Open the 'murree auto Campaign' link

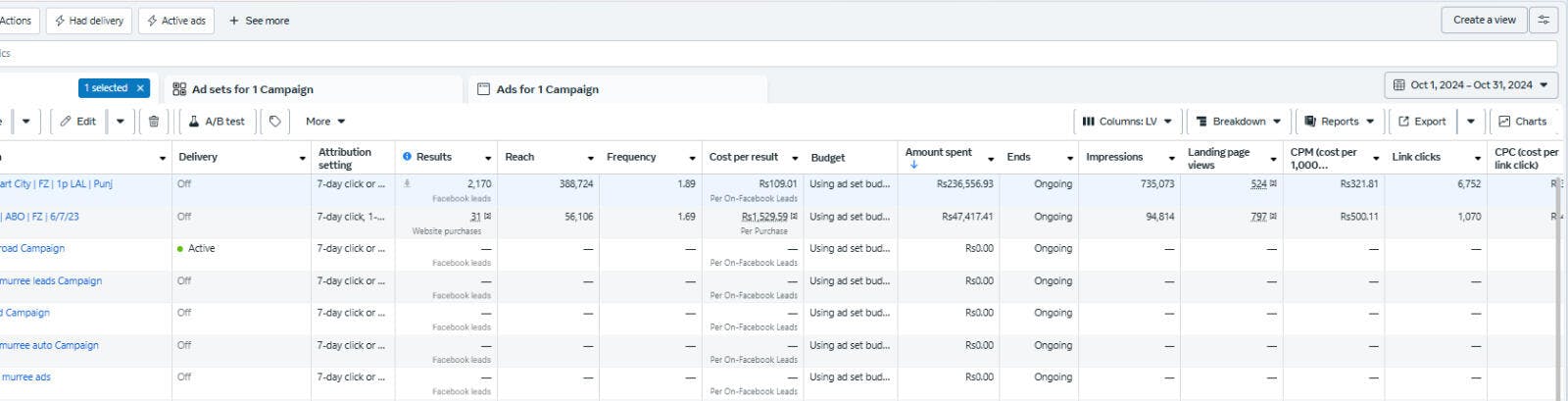tap(49, 345)
